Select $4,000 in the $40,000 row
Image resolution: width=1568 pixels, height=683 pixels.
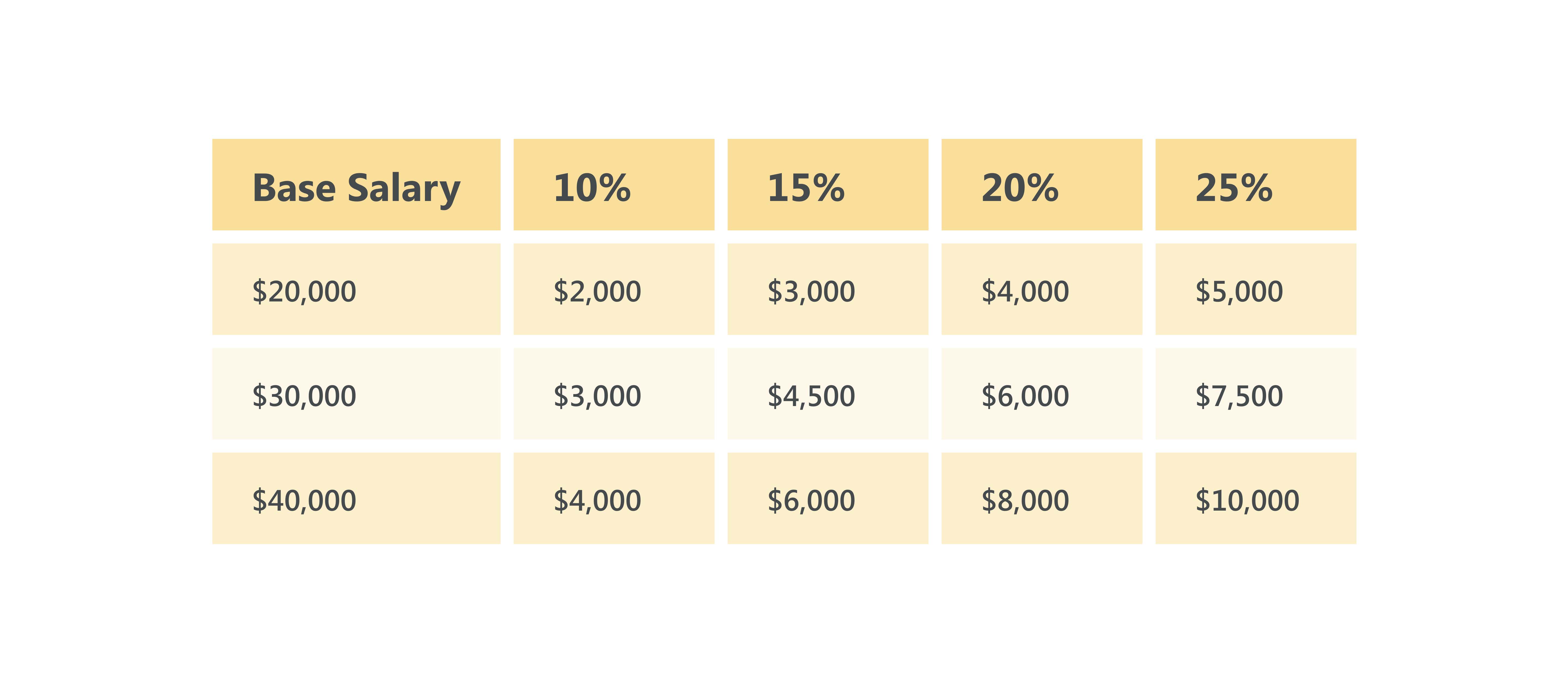pyautogui.click(x=614, y=499)
